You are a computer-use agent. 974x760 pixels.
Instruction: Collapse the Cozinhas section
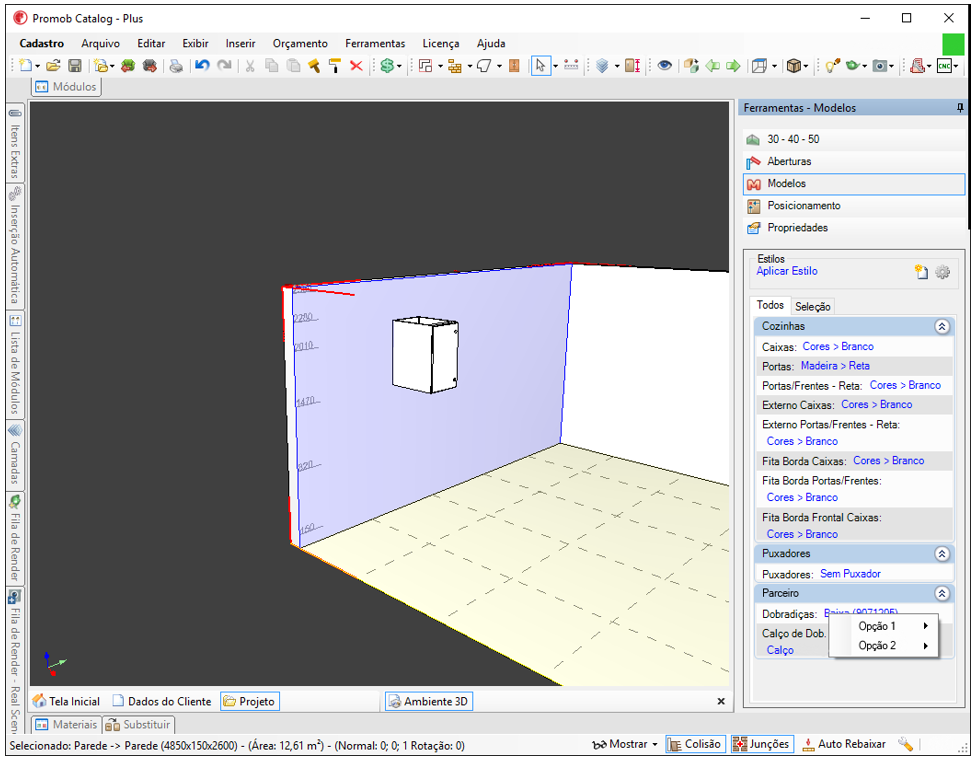point(942,326)
